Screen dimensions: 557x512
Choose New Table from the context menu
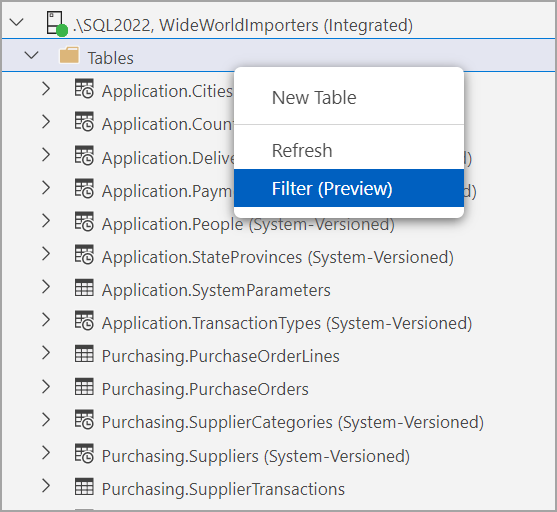pos(349,98)
